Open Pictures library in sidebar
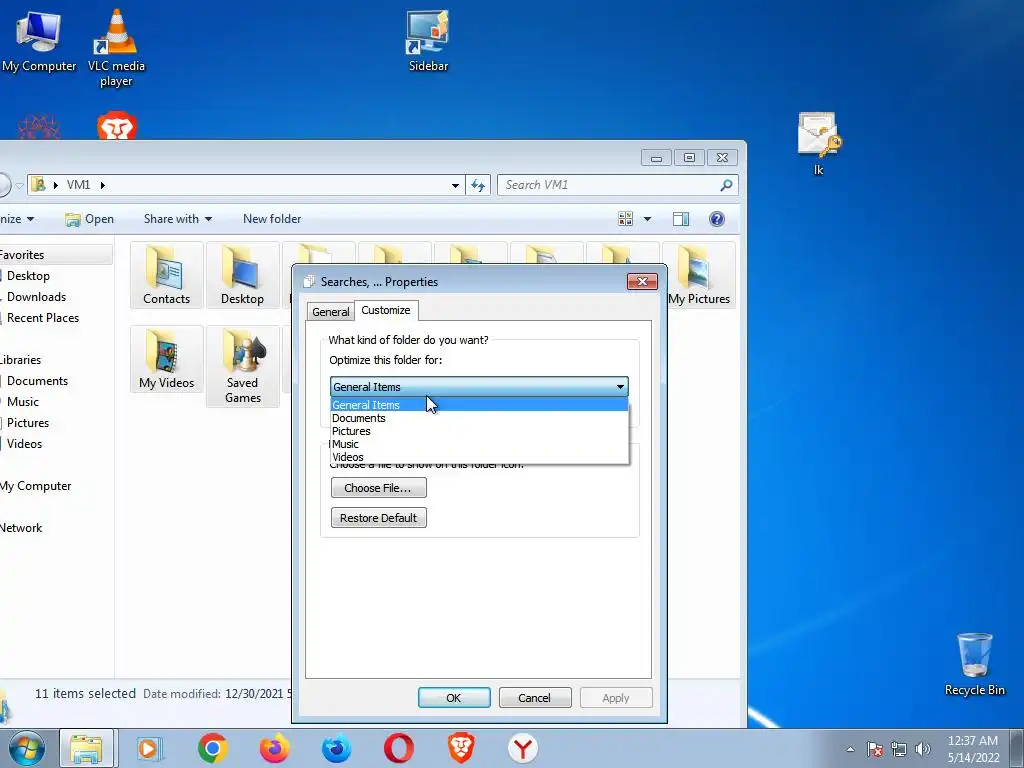The image size is (1024, 768). 28,423
